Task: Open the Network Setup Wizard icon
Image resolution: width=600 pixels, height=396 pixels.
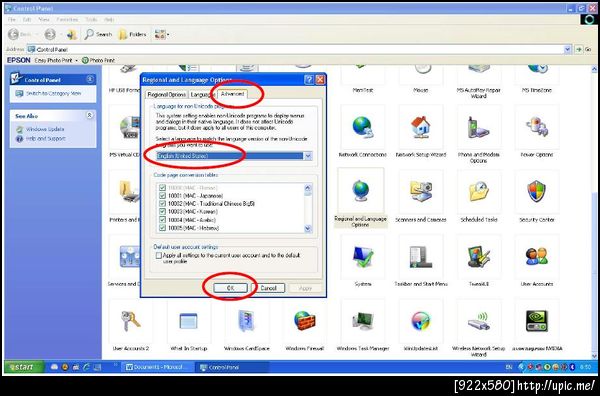Action: coord(420,127)
